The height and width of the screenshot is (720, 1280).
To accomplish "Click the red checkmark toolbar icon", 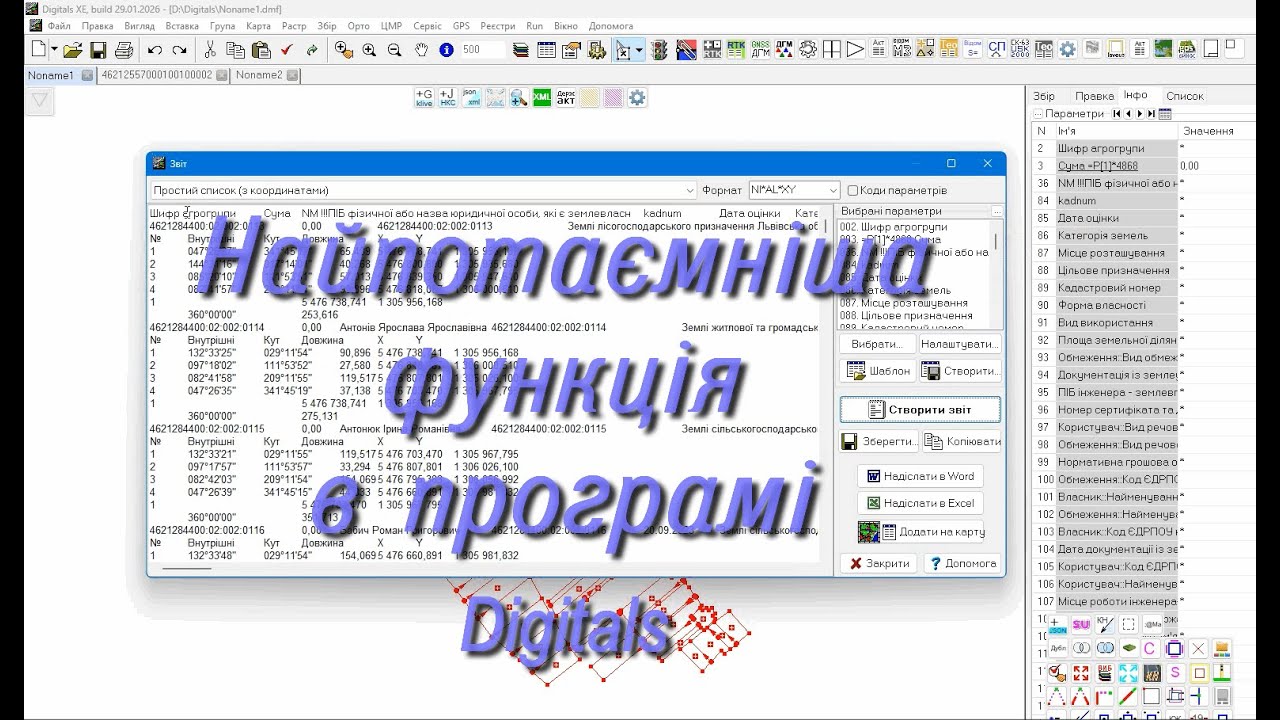I will (x=287, y=49).
